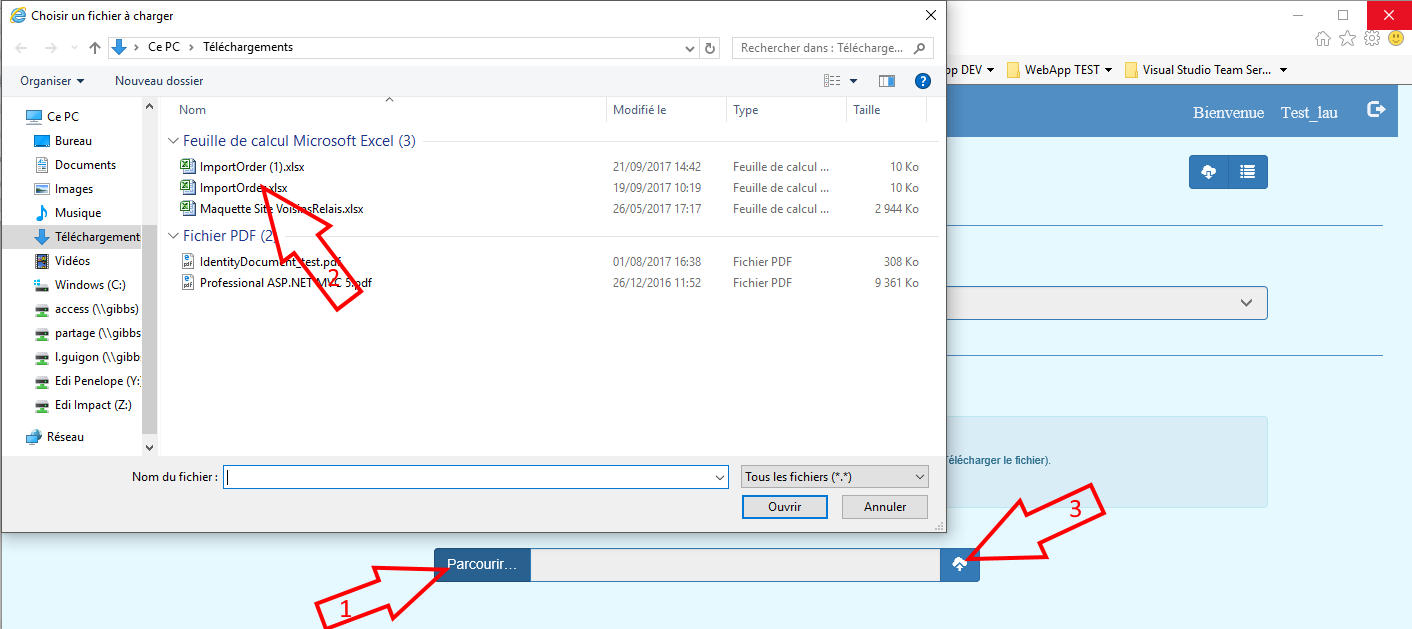Click the upload cloud icon beside file field

[x=960, y=565]
